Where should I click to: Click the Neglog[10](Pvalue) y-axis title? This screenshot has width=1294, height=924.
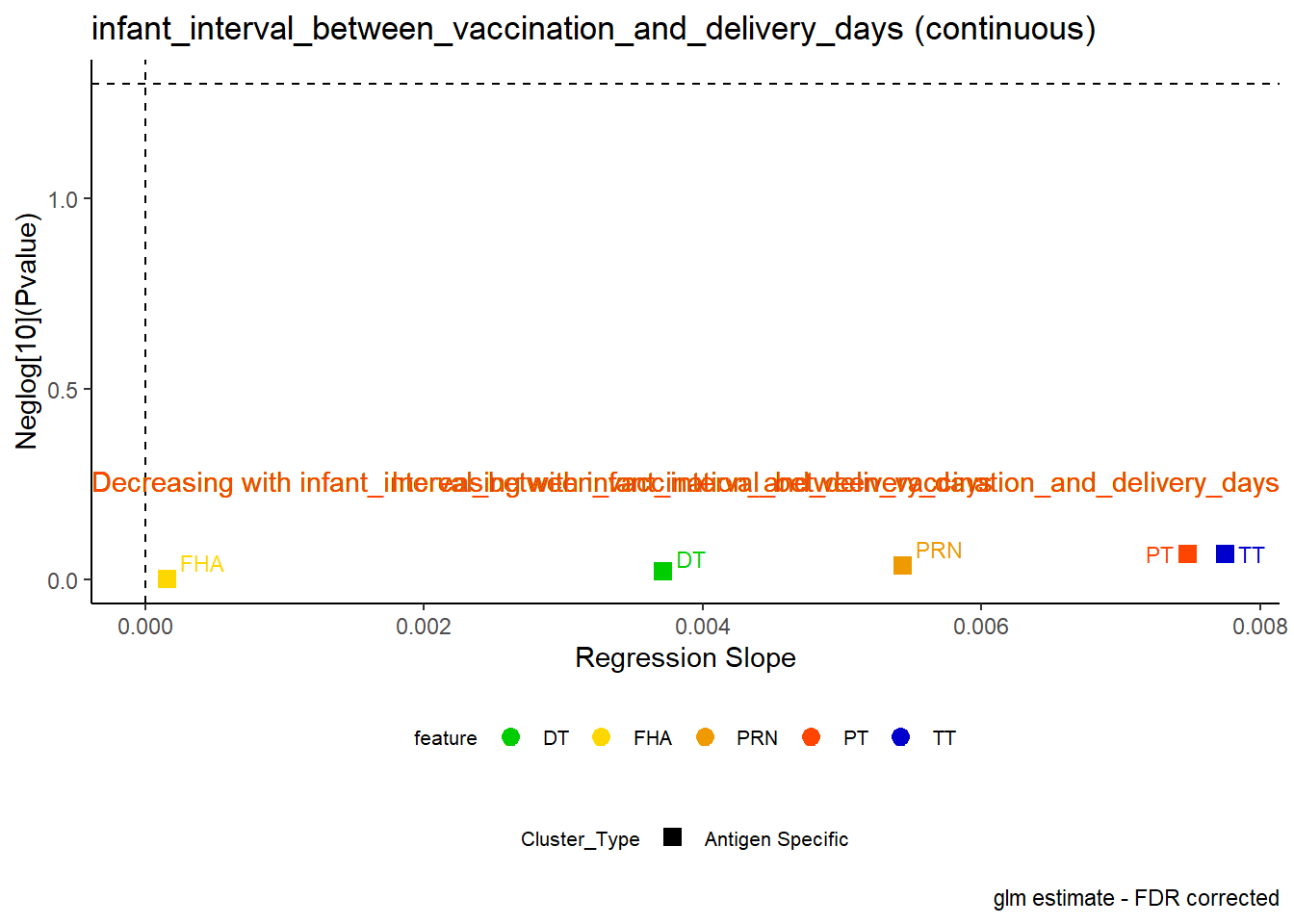click(27, 332)
